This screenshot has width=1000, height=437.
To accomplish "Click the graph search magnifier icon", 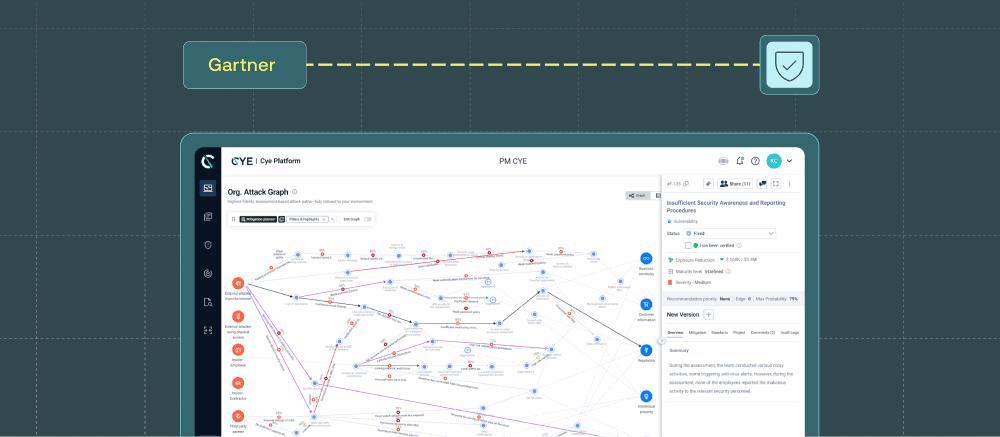I will (x=333, y=219).
